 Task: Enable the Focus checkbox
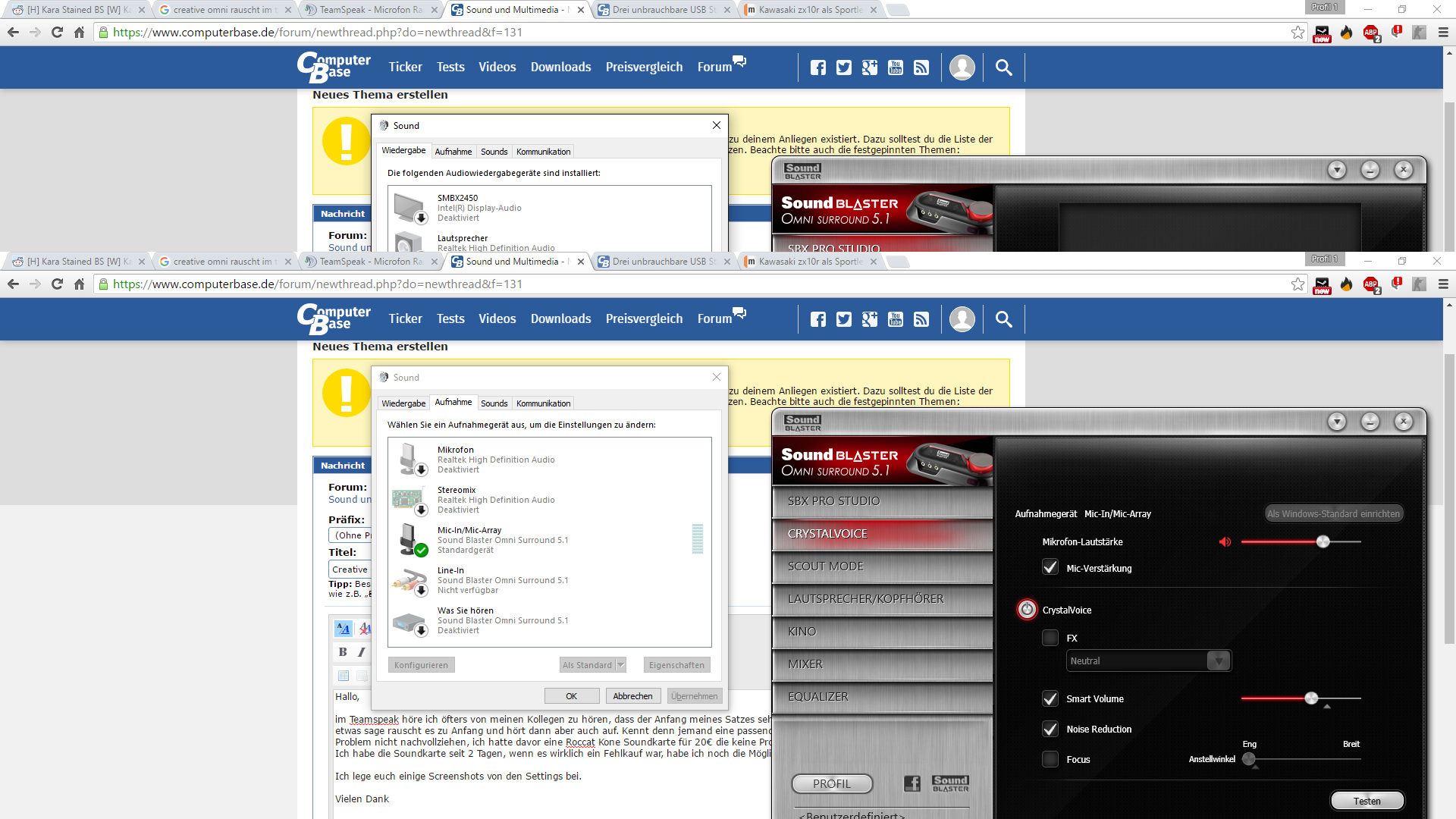point(1050,759)
